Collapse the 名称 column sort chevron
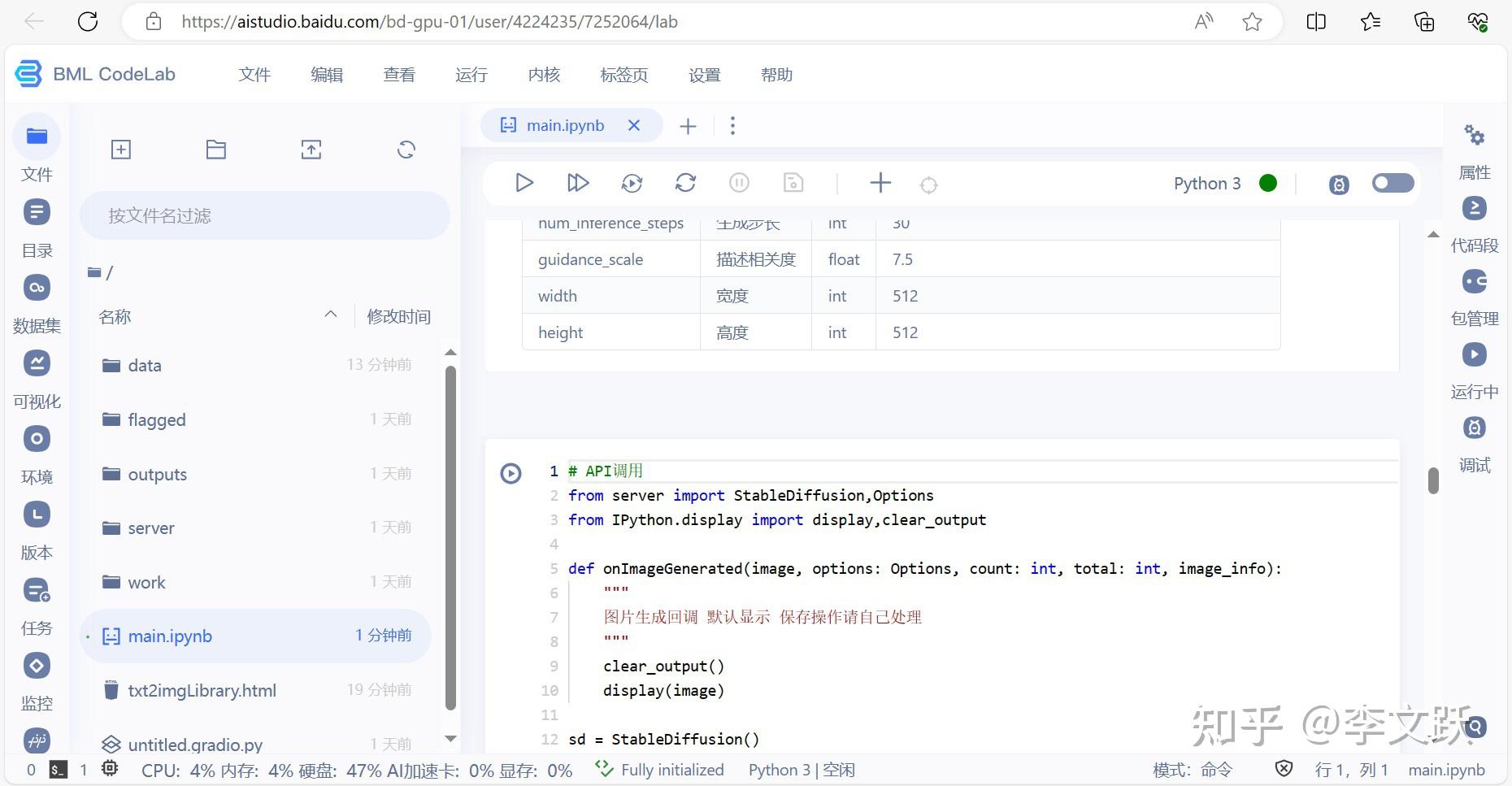The height and width of the screenshot is (786, 1512). (330, 315)
